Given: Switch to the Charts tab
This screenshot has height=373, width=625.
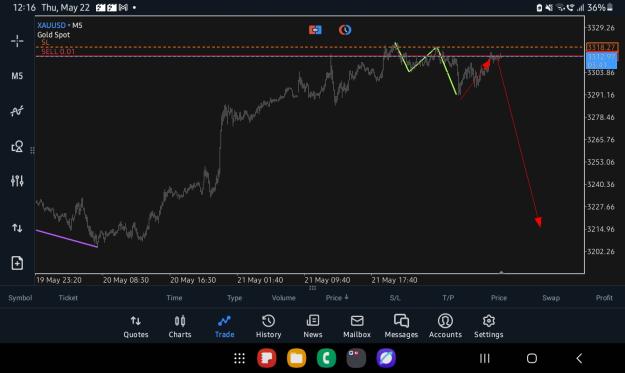Looking at the screenshot, I should [x=180, y=327].
